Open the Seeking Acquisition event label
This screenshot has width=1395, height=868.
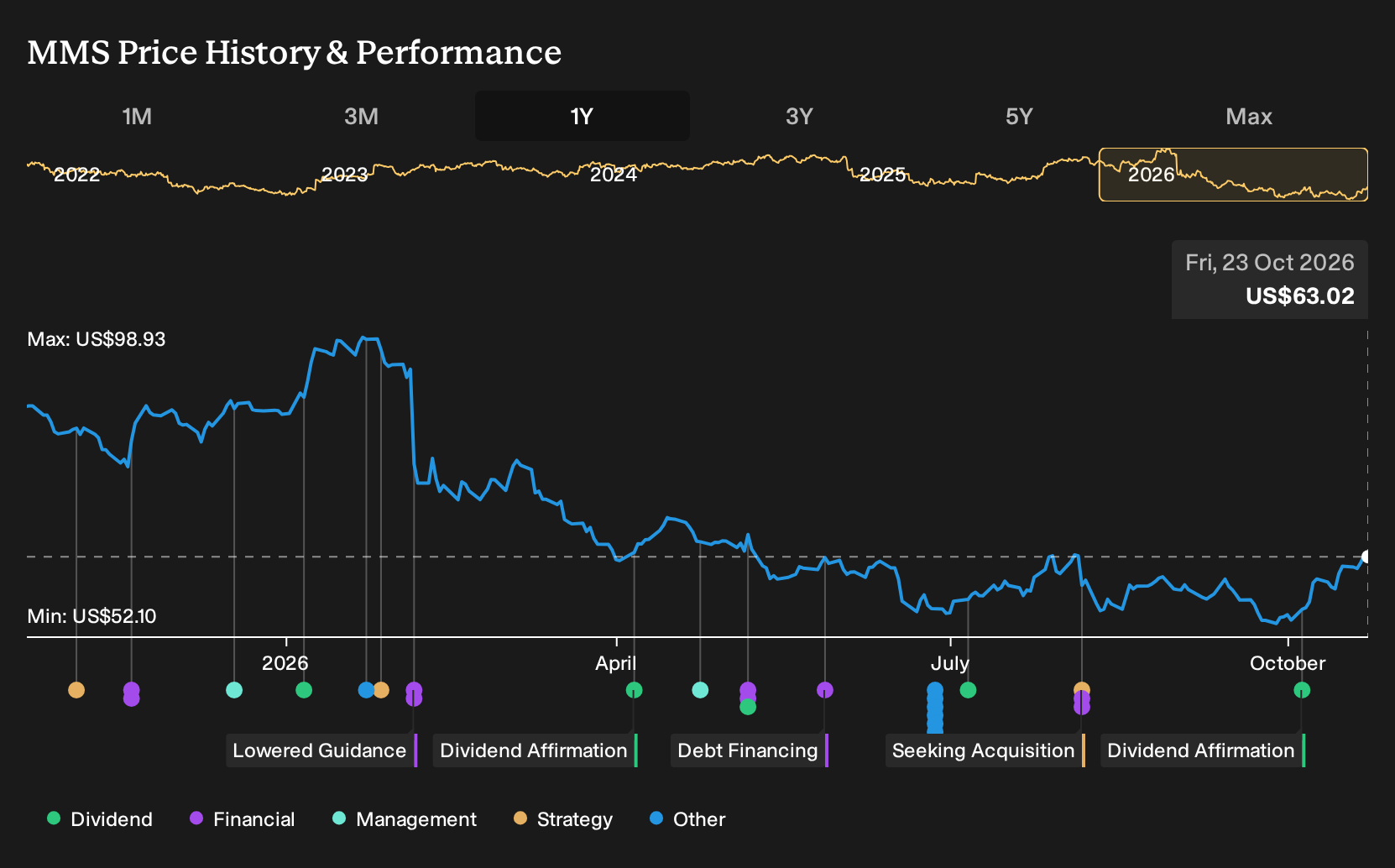pos(985,750)
